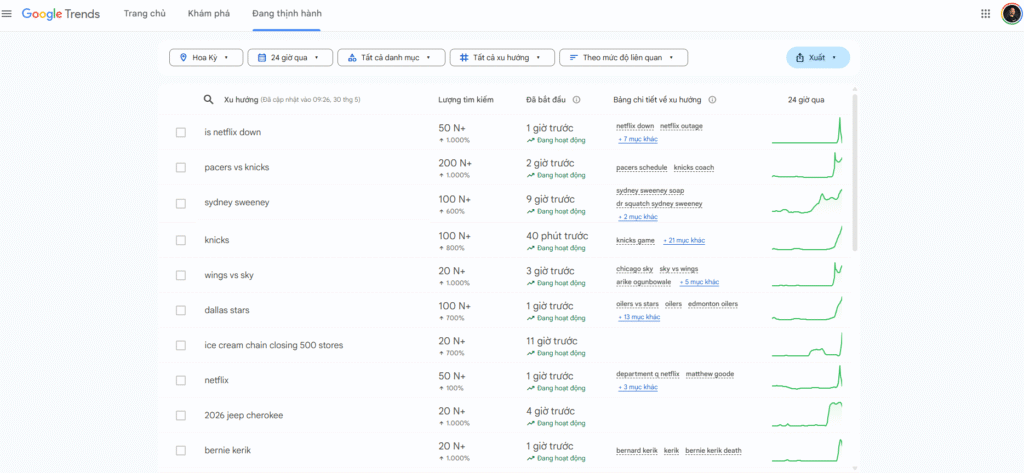This screenshot has height=473, width=1024.
Task: Click calendar icon in 24 giờ qua filter
Action: click(261, 57)
